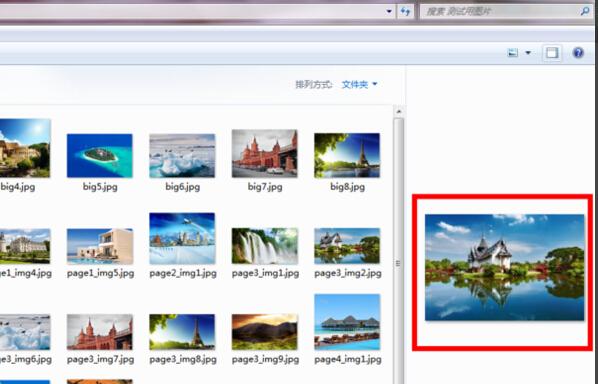Select the big5.jpg island thumbnail
The image size is (598, 384).
(x=100, y=156)
